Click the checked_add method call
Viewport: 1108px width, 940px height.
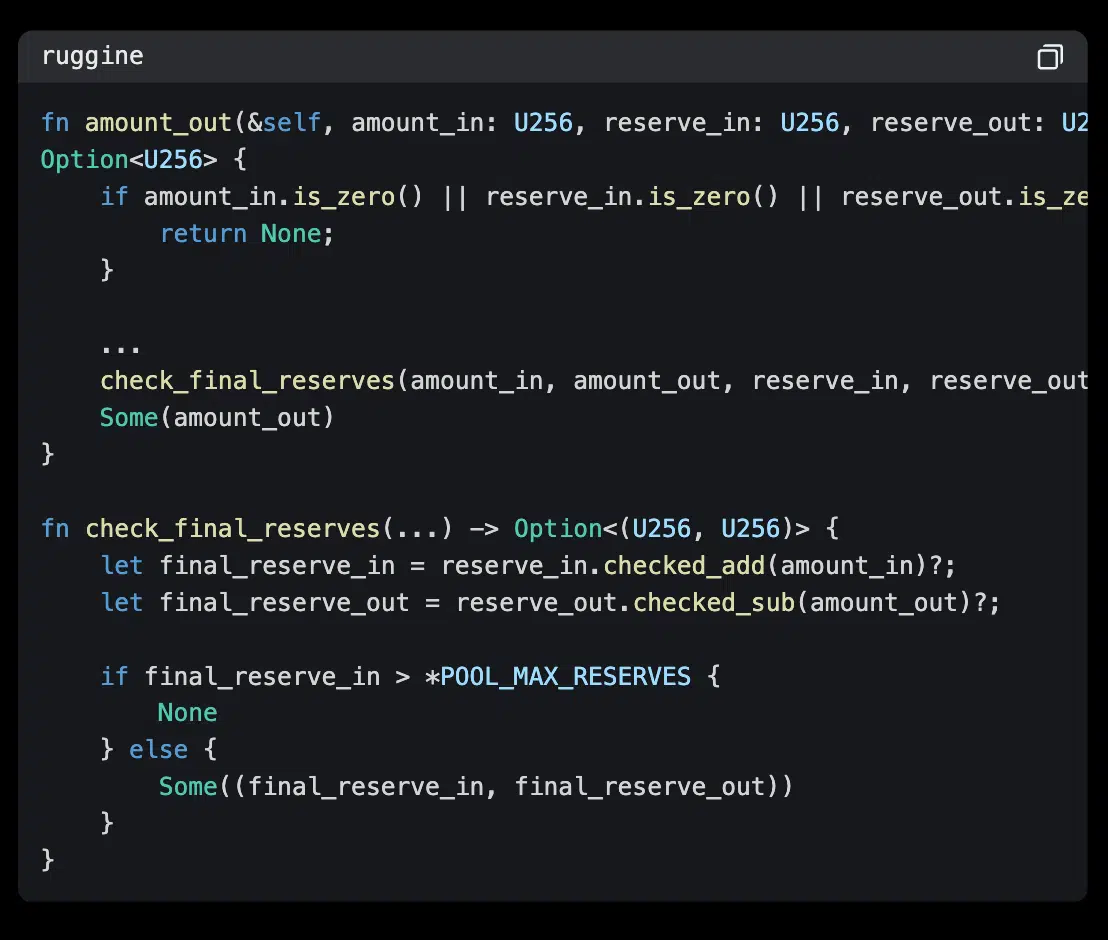click(684, 565)
